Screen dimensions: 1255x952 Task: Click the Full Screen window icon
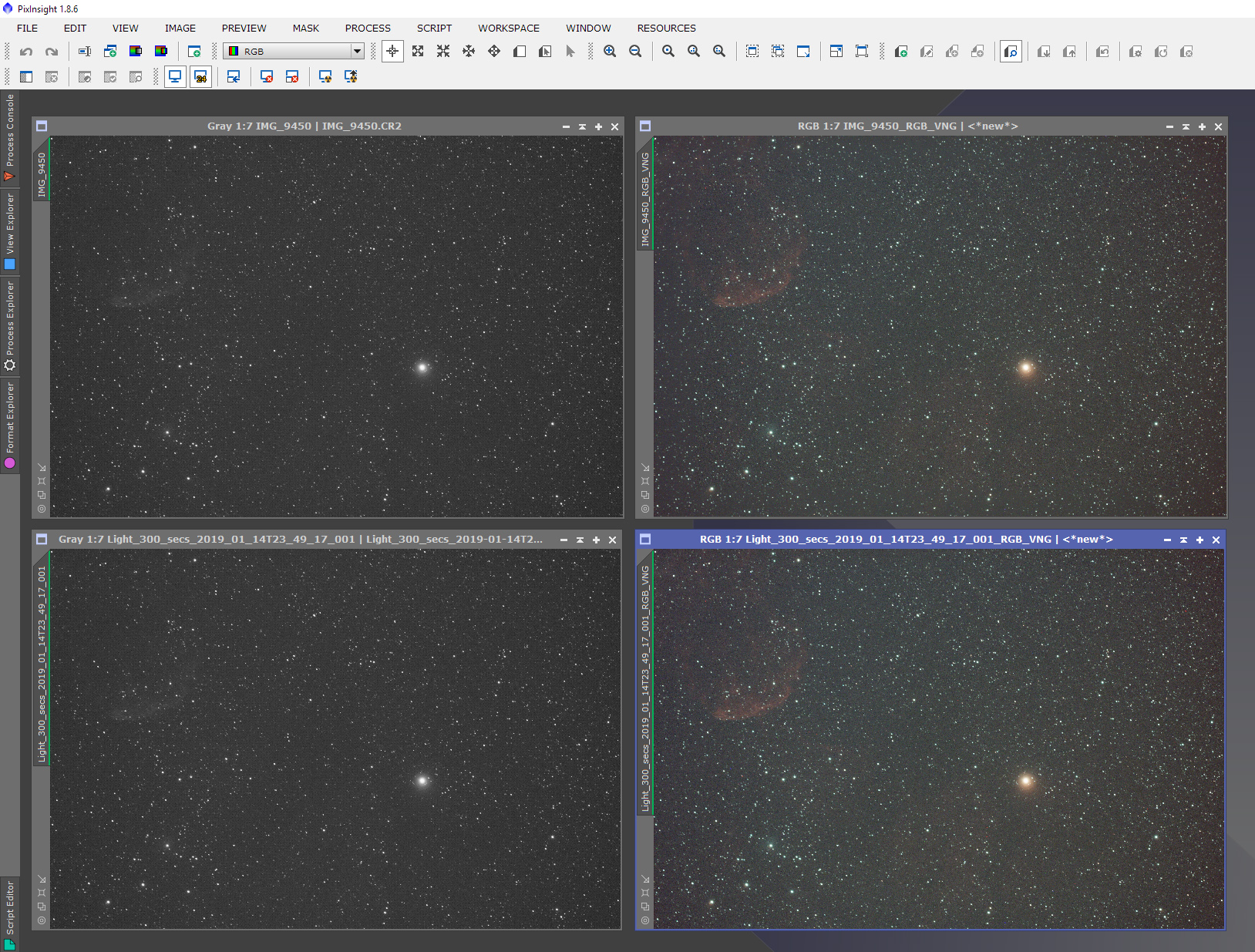tap(862, 52)
